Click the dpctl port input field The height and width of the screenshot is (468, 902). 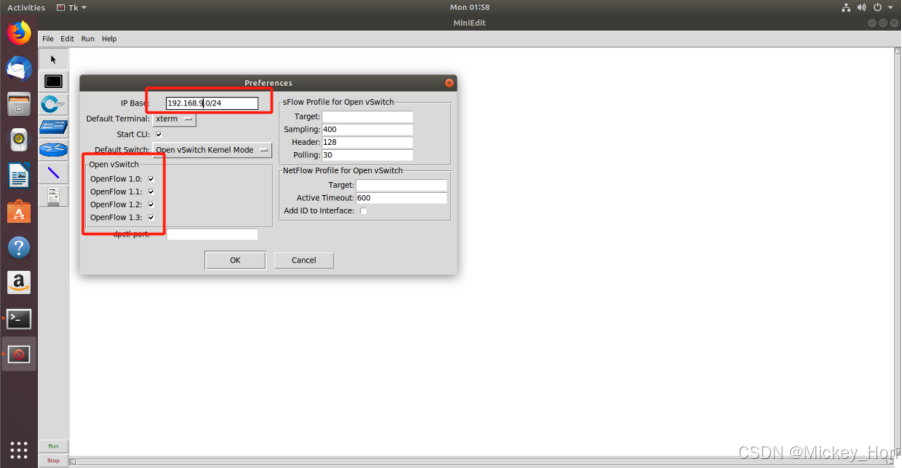(x=212, y=235)
